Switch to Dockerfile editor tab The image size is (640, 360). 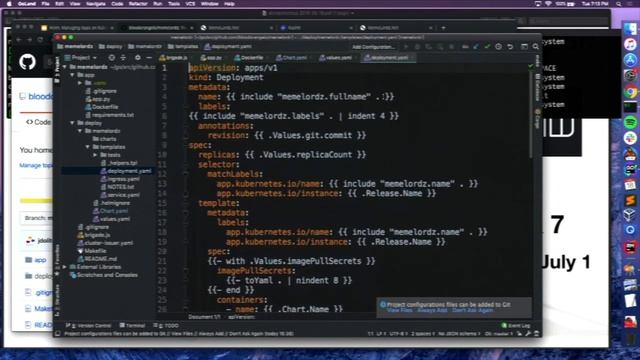click(x=249, y=58)
